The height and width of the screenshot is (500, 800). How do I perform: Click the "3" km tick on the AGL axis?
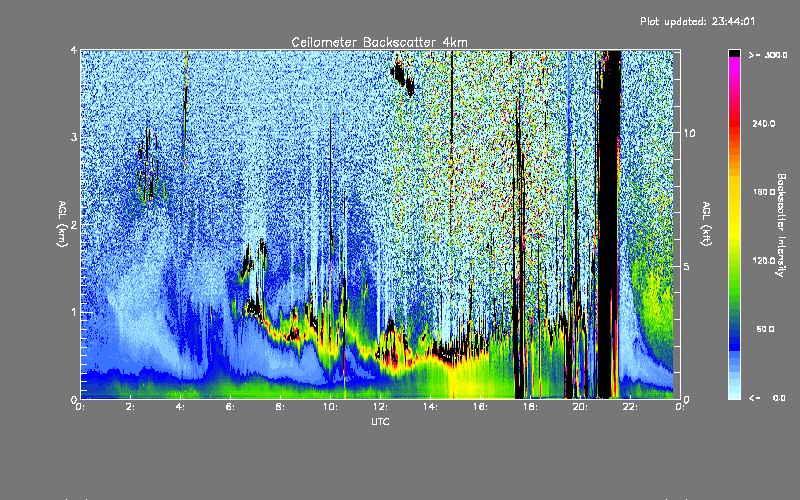tap(74, 137)
